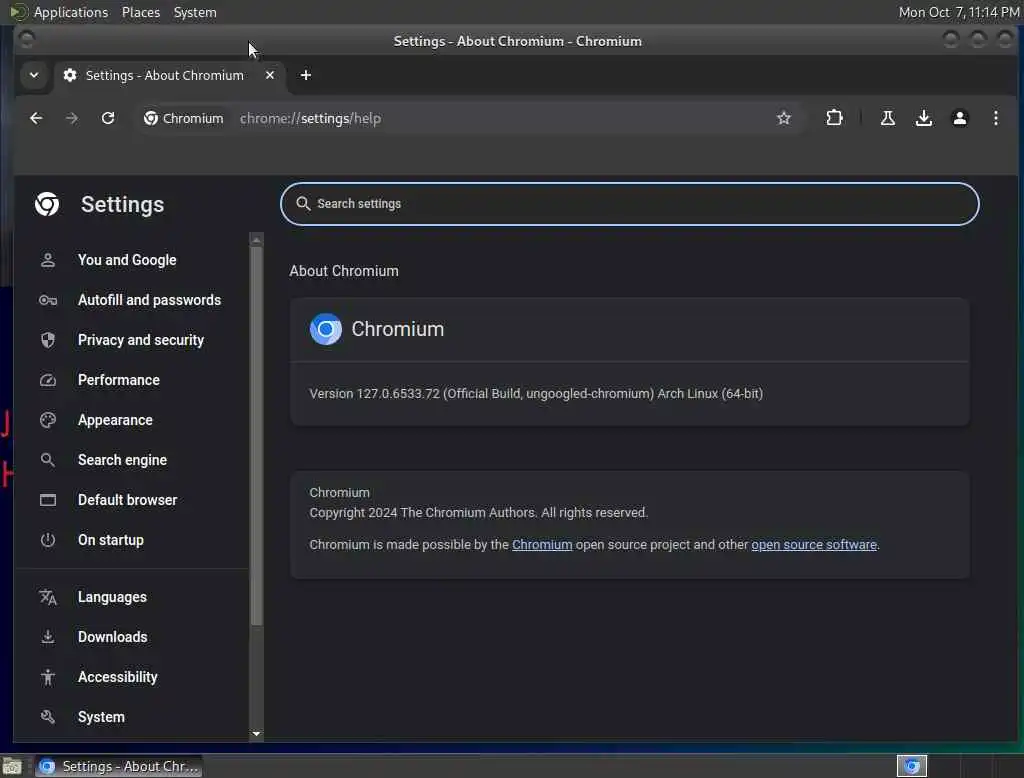This screenshot has height=778, width=1024.
Task: Click the speedometer icon beside Performance
Action: [x=48, y=380]
